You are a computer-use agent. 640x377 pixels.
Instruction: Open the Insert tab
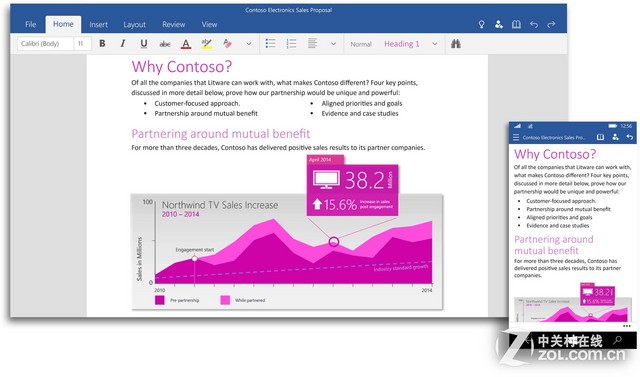coord(98,24)
